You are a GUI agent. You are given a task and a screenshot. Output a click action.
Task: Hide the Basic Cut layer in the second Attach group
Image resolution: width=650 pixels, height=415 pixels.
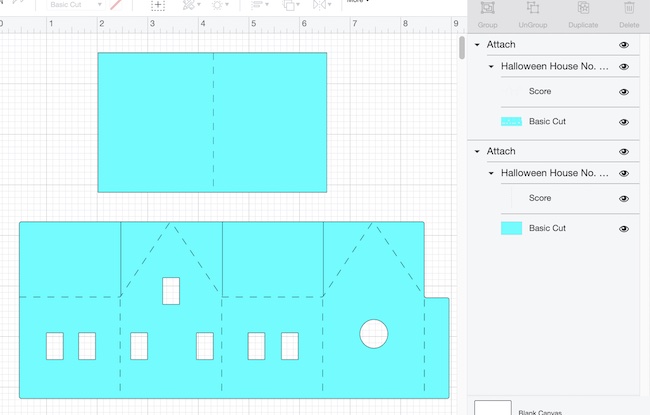click(x=623, y=229)
